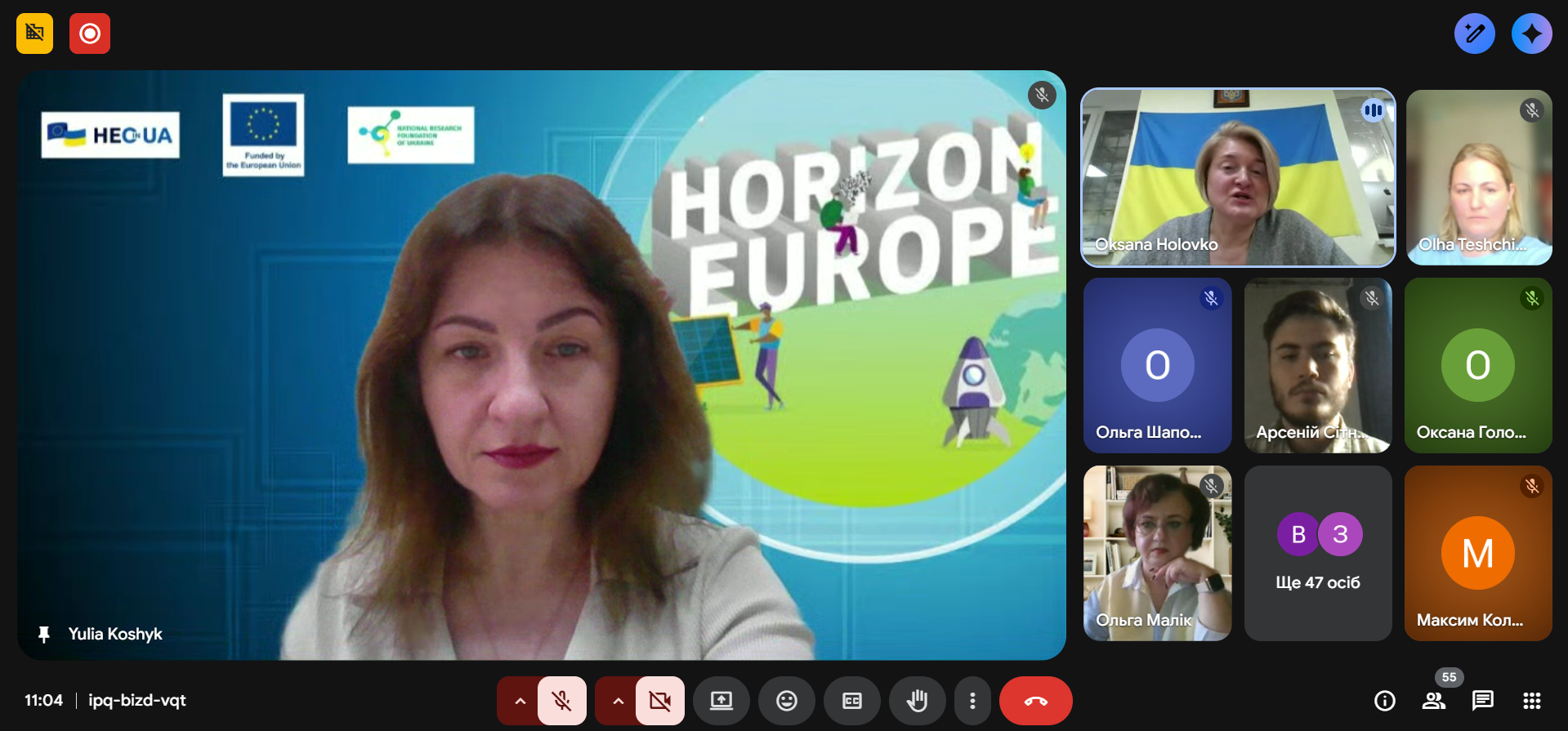Select Oksana Holovko's video tile
1568x731 pixels.
tap(1237, 177)
